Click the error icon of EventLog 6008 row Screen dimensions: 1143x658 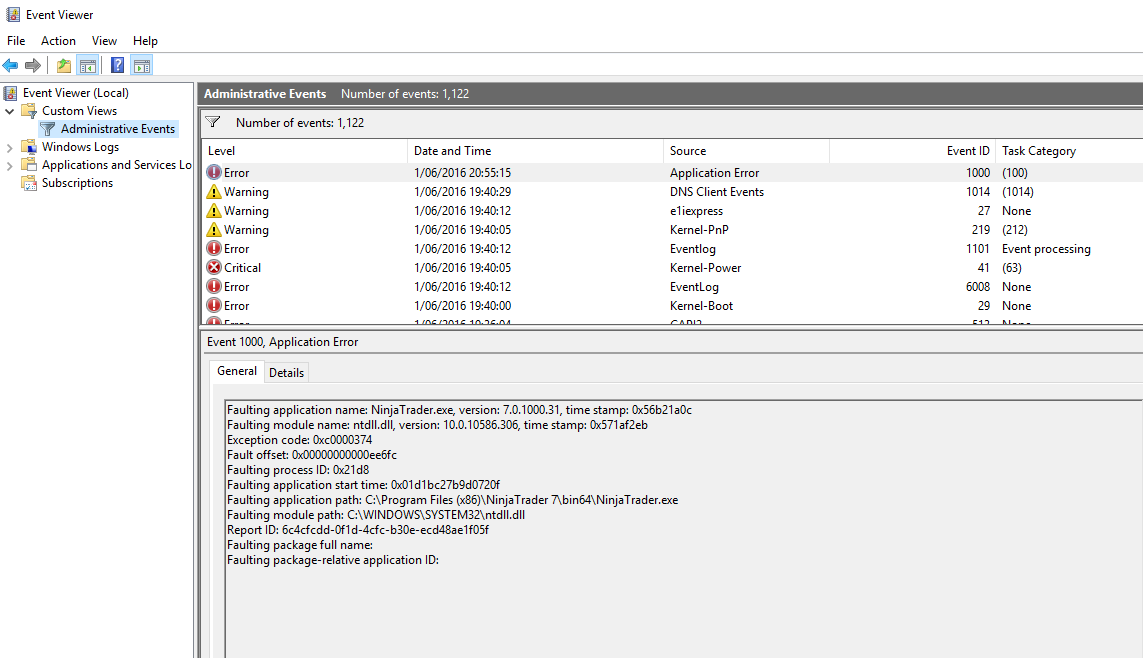(x=214, y=286)
